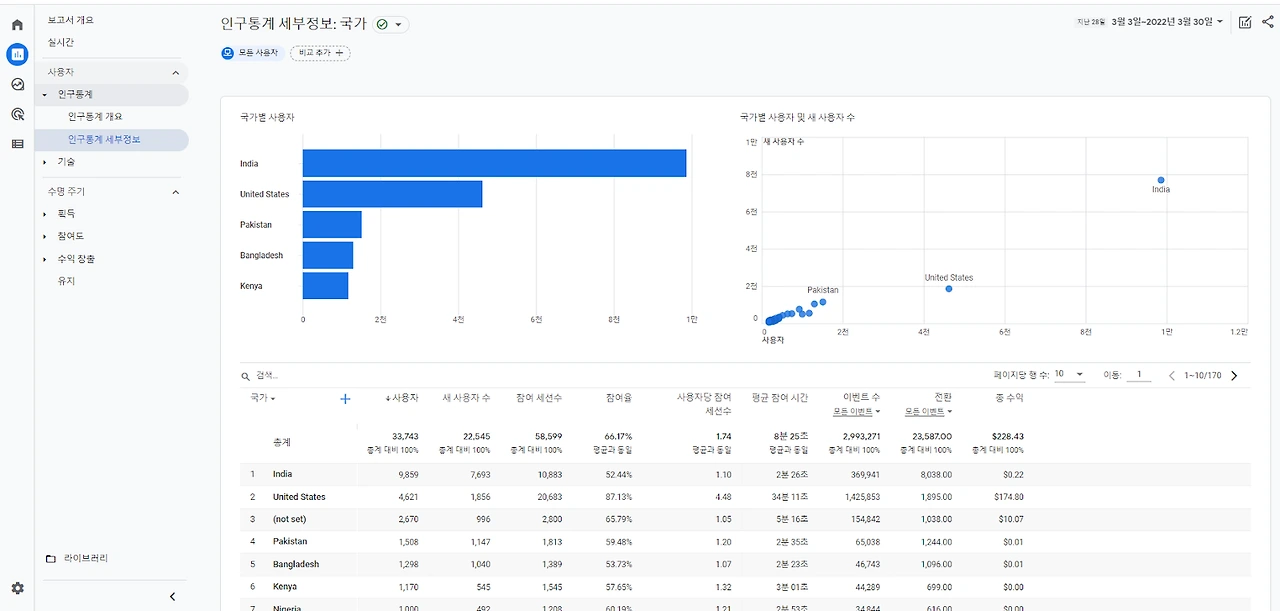The height and width of the screenshot is (611, 1280).
Task: Expand the 기술 tree item
Action: pos(44,162)
